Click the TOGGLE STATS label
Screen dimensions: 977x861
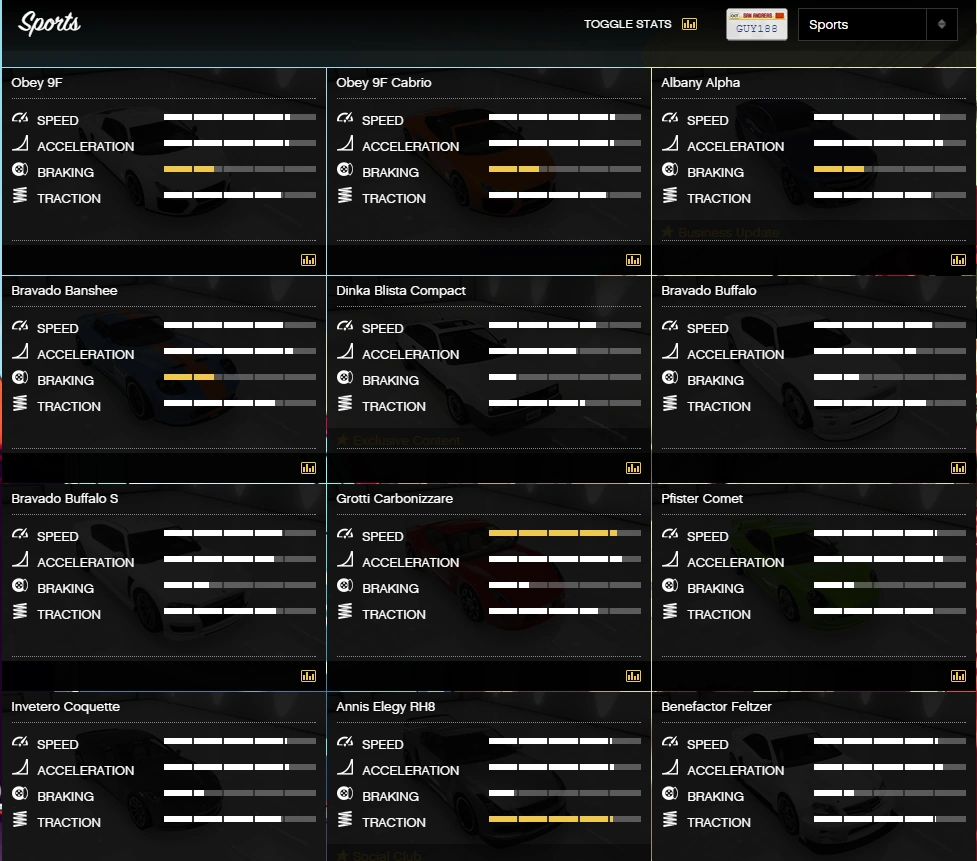627,24
